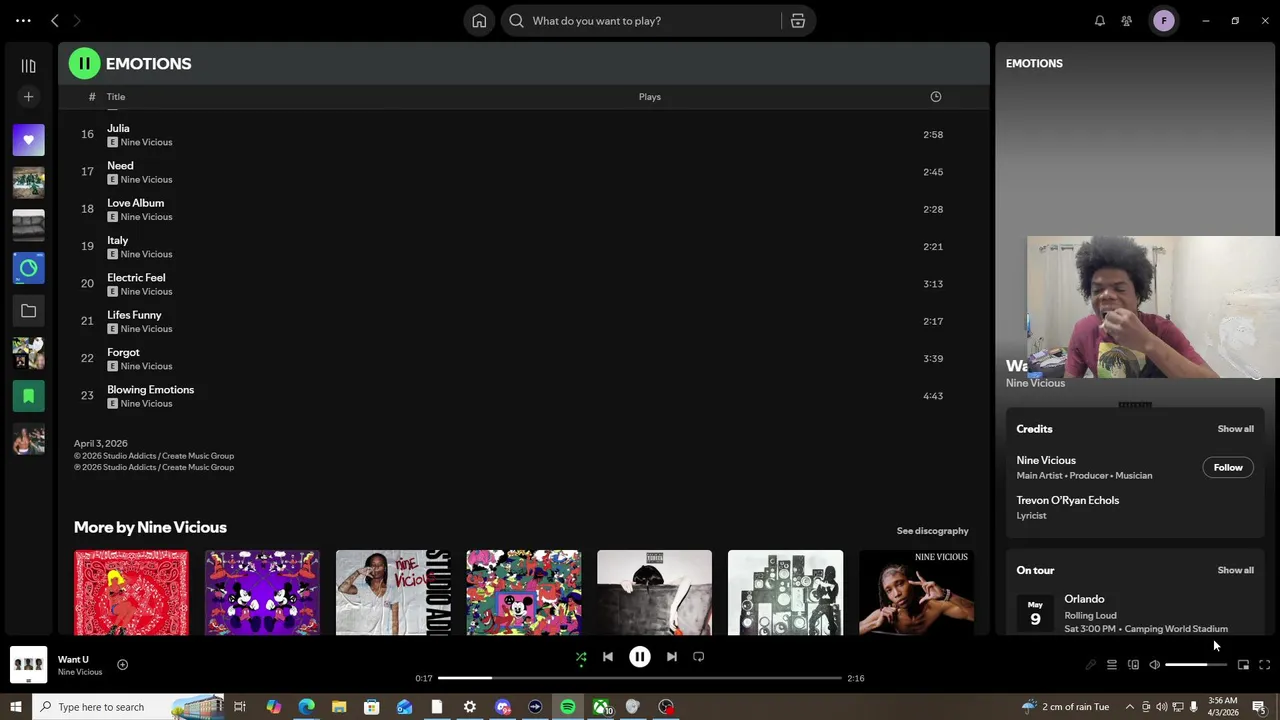Image resolution: width=1280 pixels, height=720 pixels.
Task: Open Microsoft Edge from taskbar
Action: coord(306,707)
